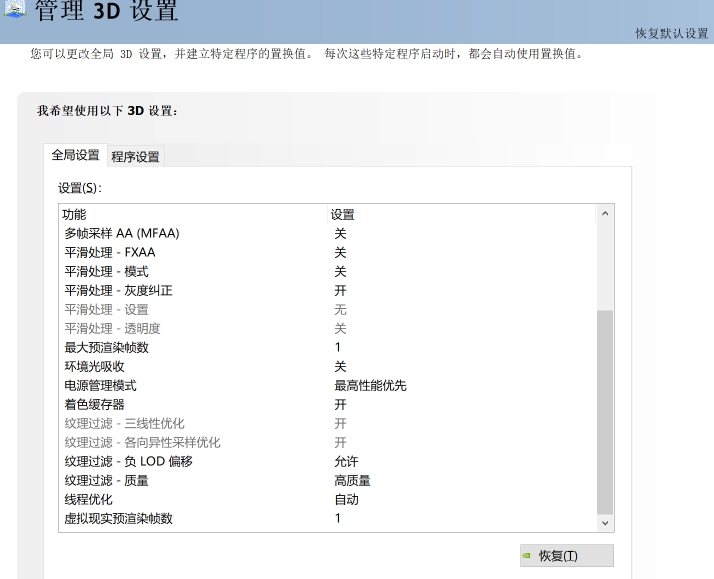Click the value 1 for 虚拟现实预渲染帧数
This screenshot has width=714, height=579.
click(x=338, y=518)
